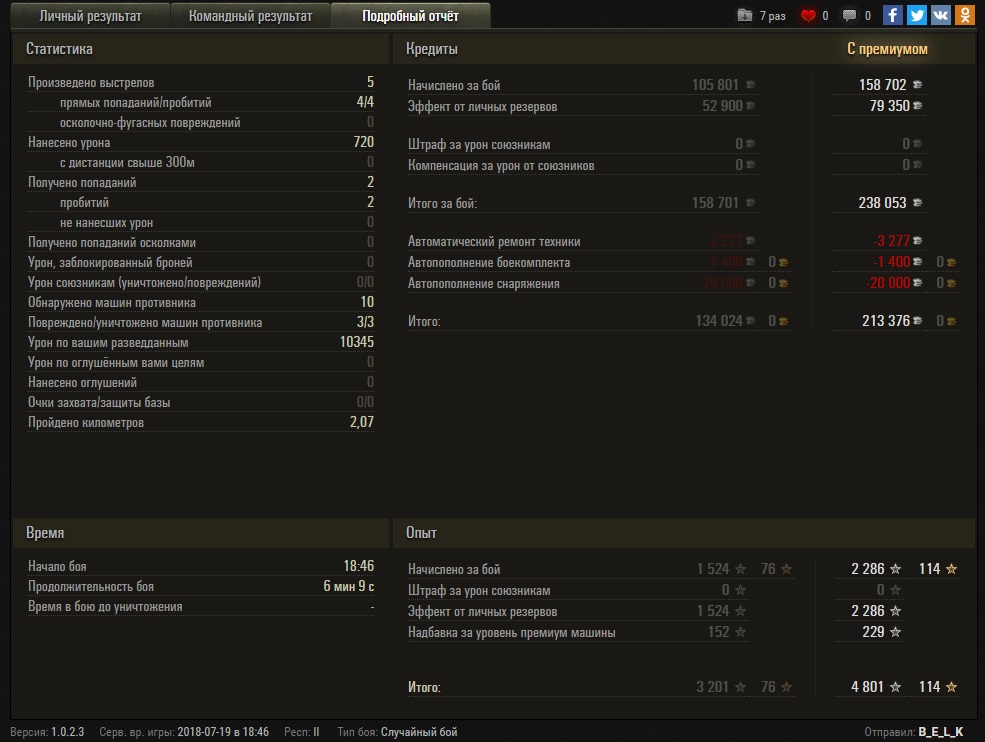The image size is (985, 742).
Task: Click Получено попаданий row
Action: [x=201, y=182]
